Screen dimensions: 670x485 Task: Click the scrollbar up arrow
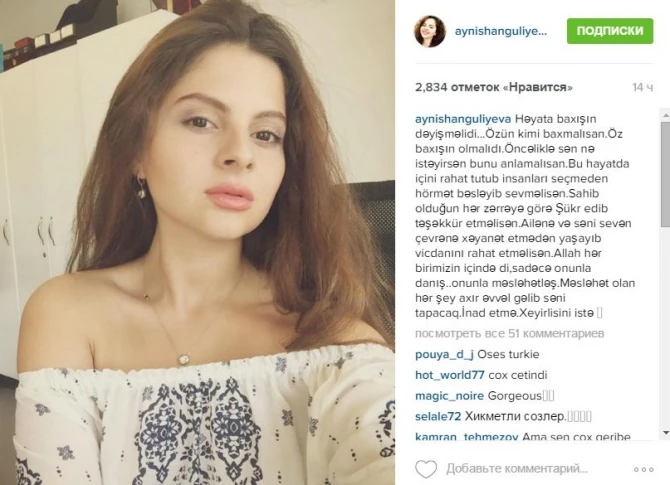(x=666, y=115)
